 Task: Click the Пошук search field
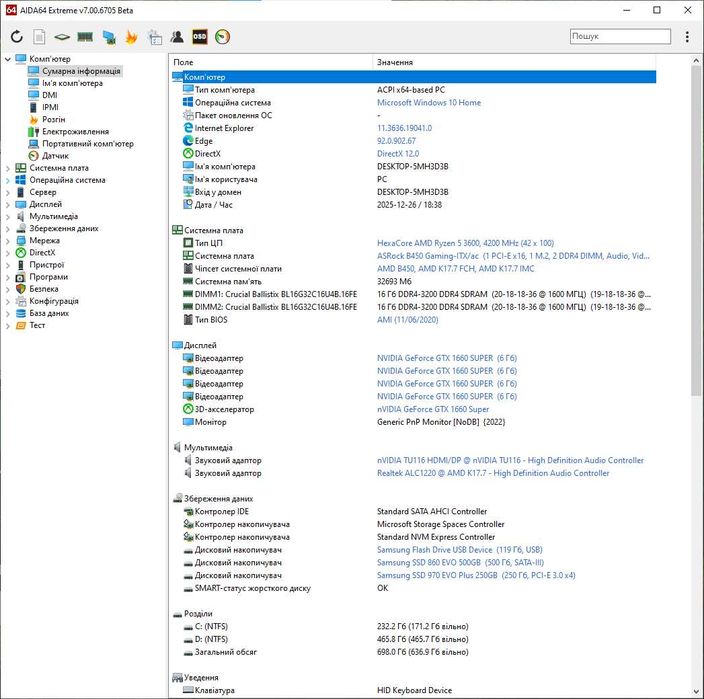[x=620, y=36]
